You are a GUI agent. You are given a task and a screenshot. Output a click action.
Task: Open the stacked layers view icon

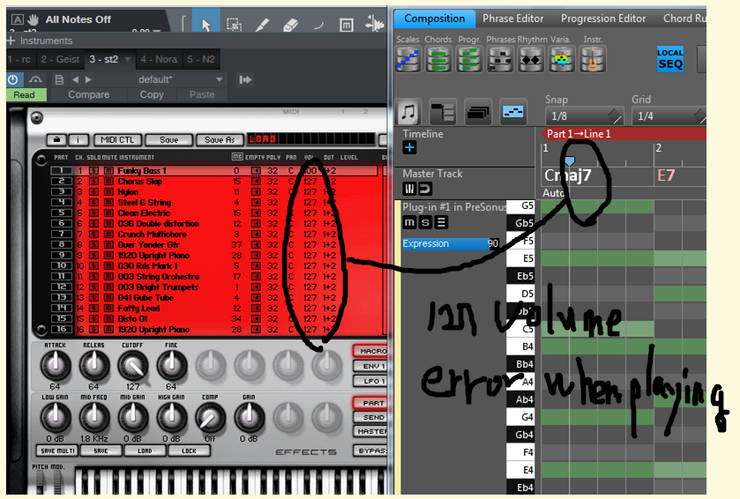click(x=478, y=112)
